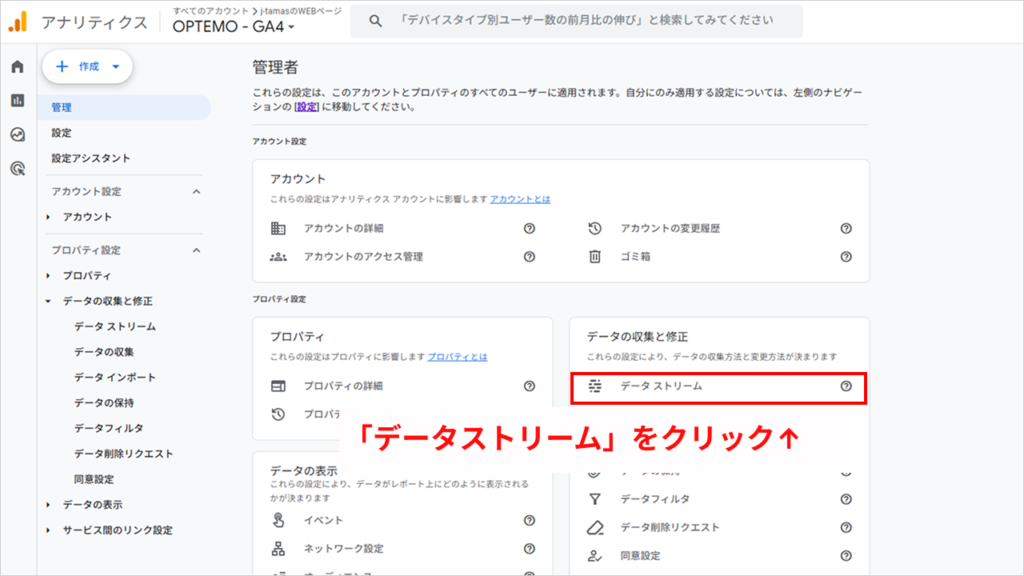Open Reports via the bar chart sidebar icon

click(17, 101)
